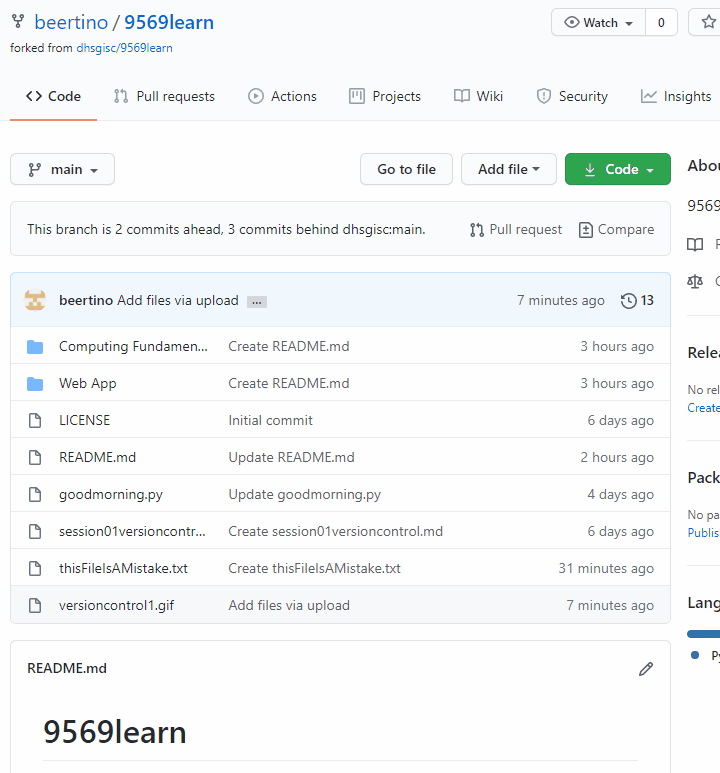
Task: Click the Pull request link in branch banner
Action: [x=516, y=230]
